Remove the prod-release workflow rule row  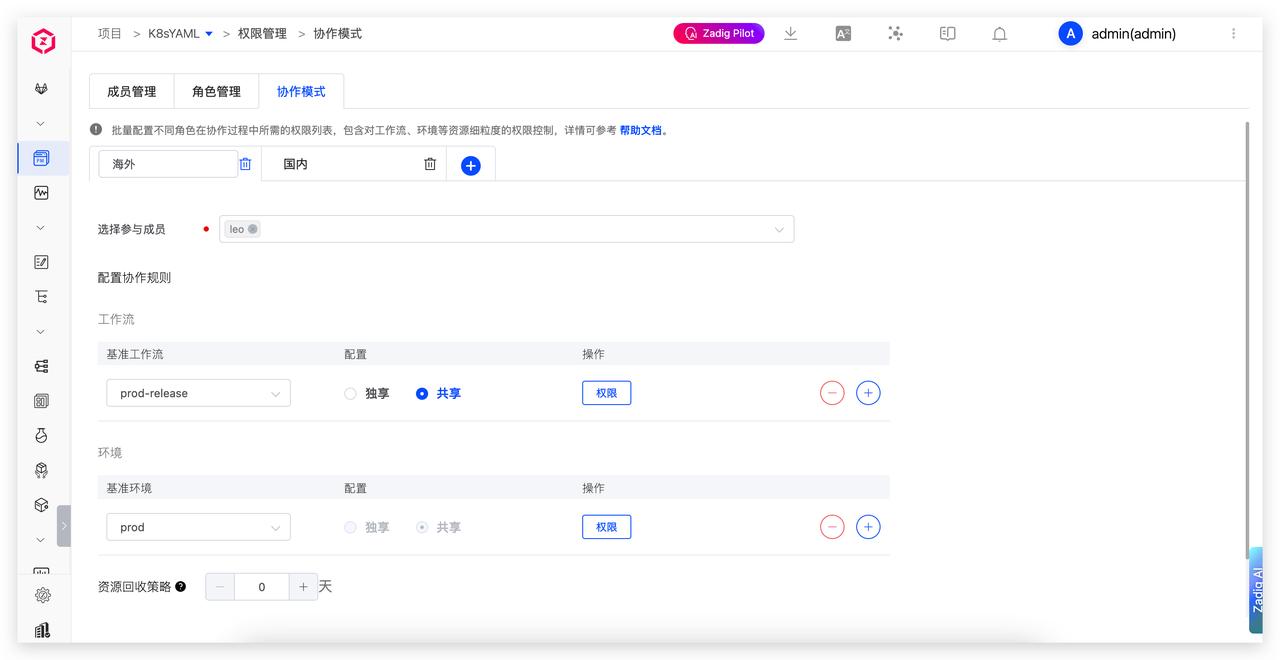[832, 393]
